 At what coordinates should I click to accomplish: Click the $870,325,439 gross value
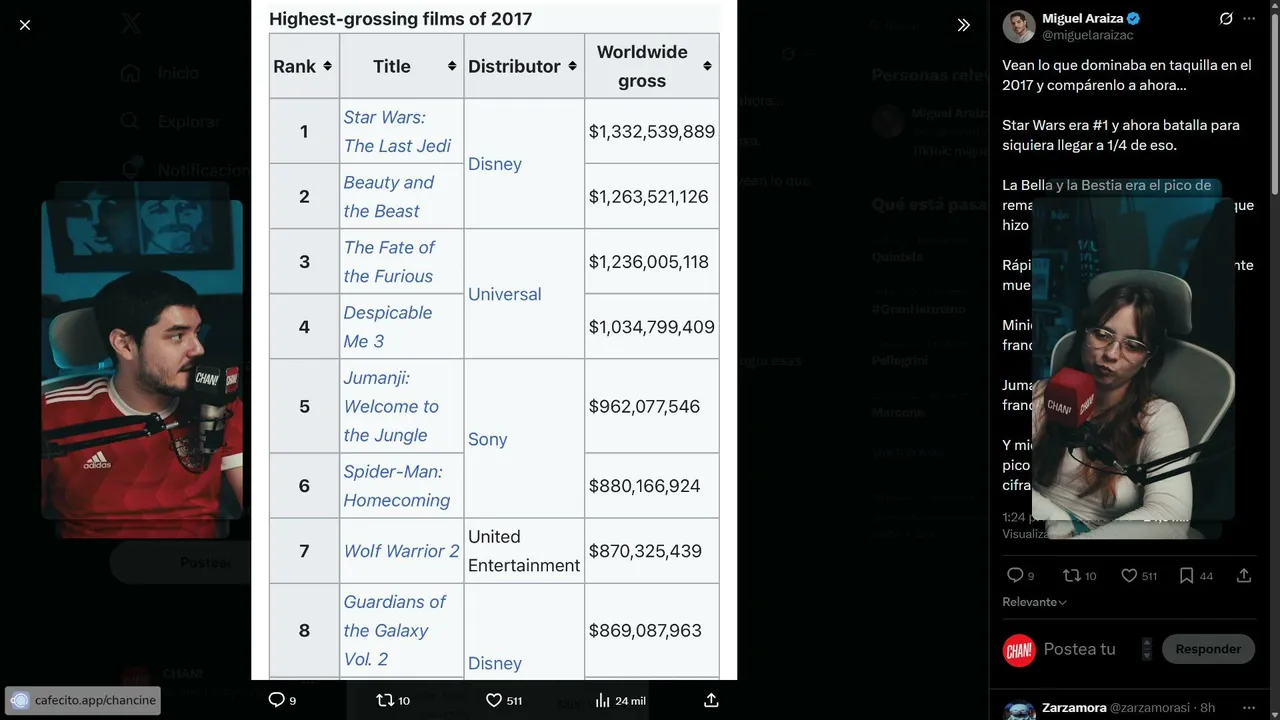point(645,551)
